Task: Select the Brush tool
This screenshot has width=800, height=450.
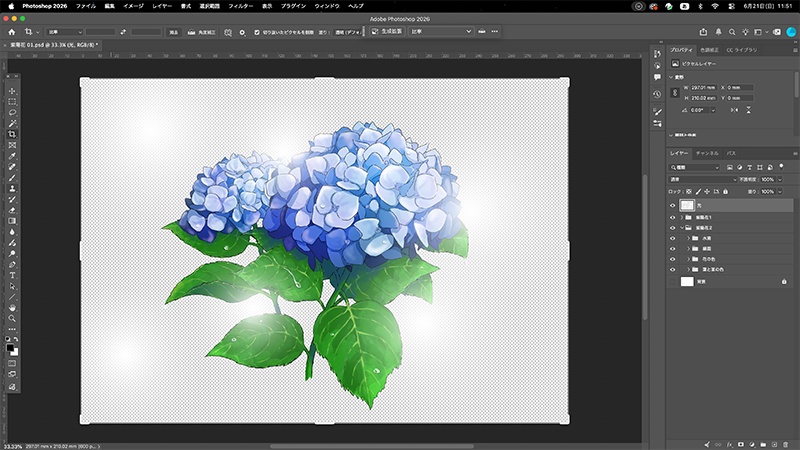Action: click(12, 178)
